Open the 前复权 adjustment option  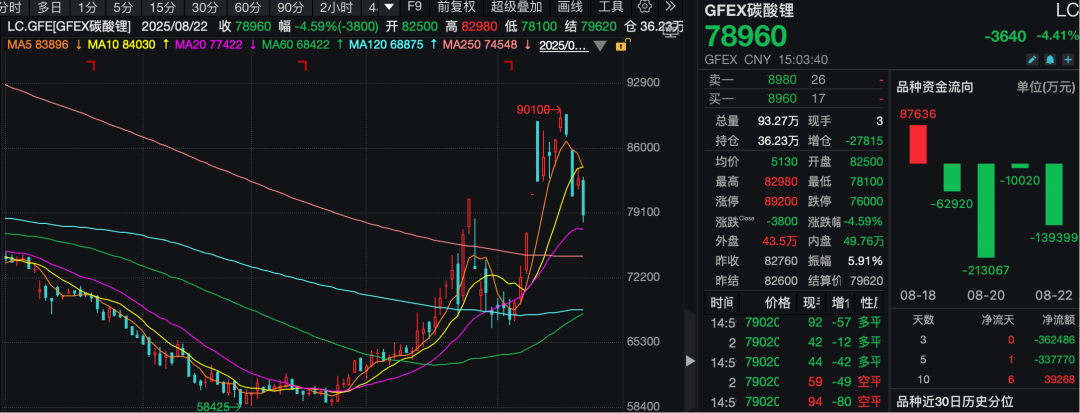coord(457,8)
